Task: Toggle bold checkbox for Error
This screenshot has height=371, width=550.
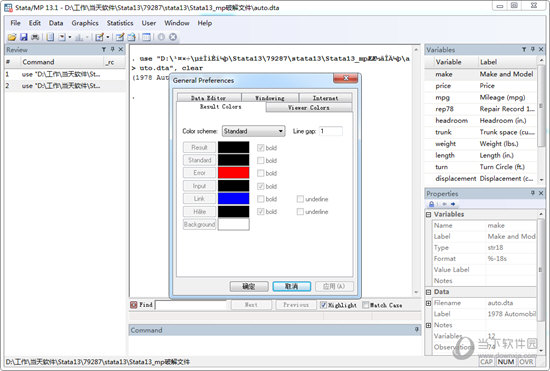Action: 261,173
